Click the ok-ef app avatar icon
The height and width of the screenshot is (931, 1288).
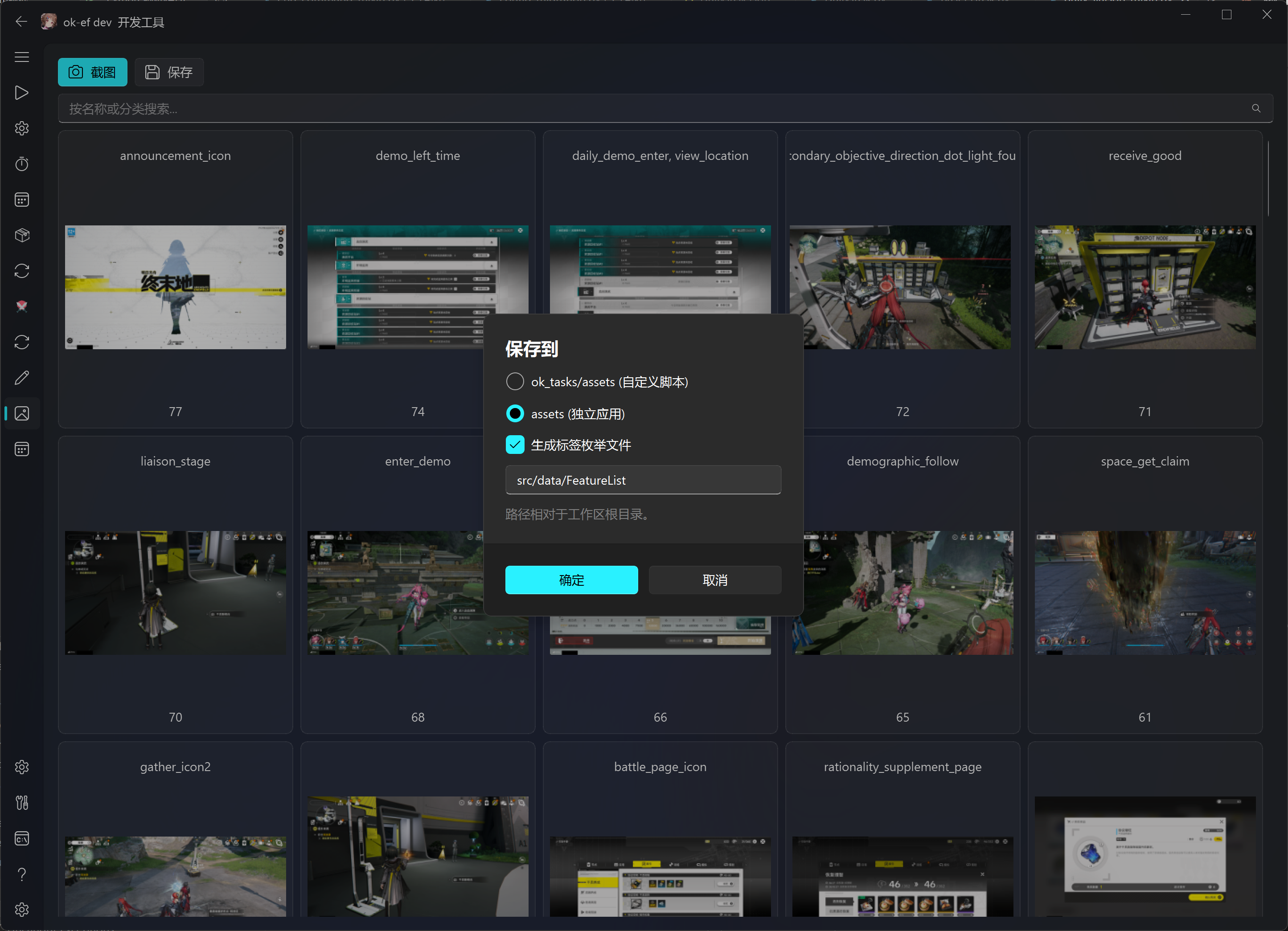(49, 21)
